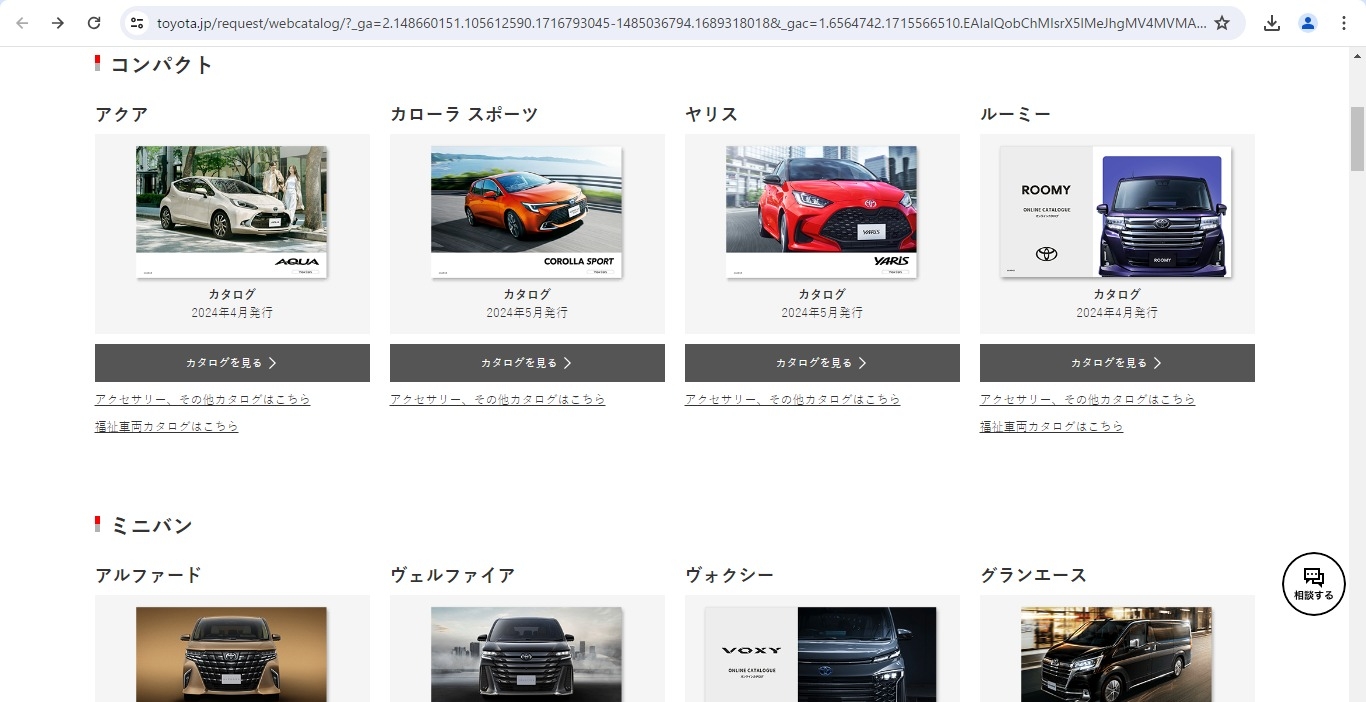Screen dimensions: 1366x702
Task: View the ルーミー catalog button
Action: click(1117, 363)
